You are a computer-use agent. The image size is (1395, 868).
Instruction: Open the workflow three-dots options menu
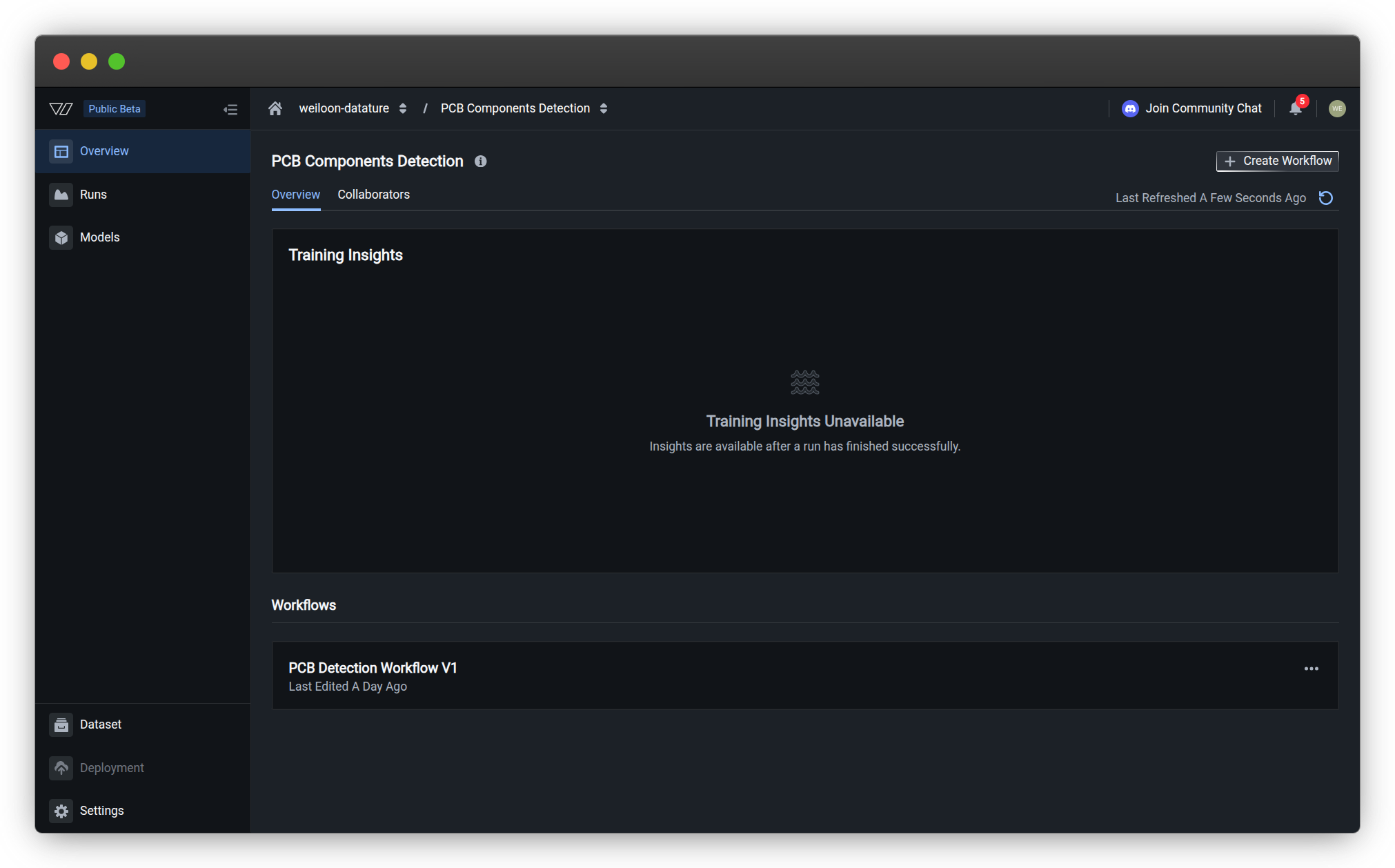[1311, 669]
